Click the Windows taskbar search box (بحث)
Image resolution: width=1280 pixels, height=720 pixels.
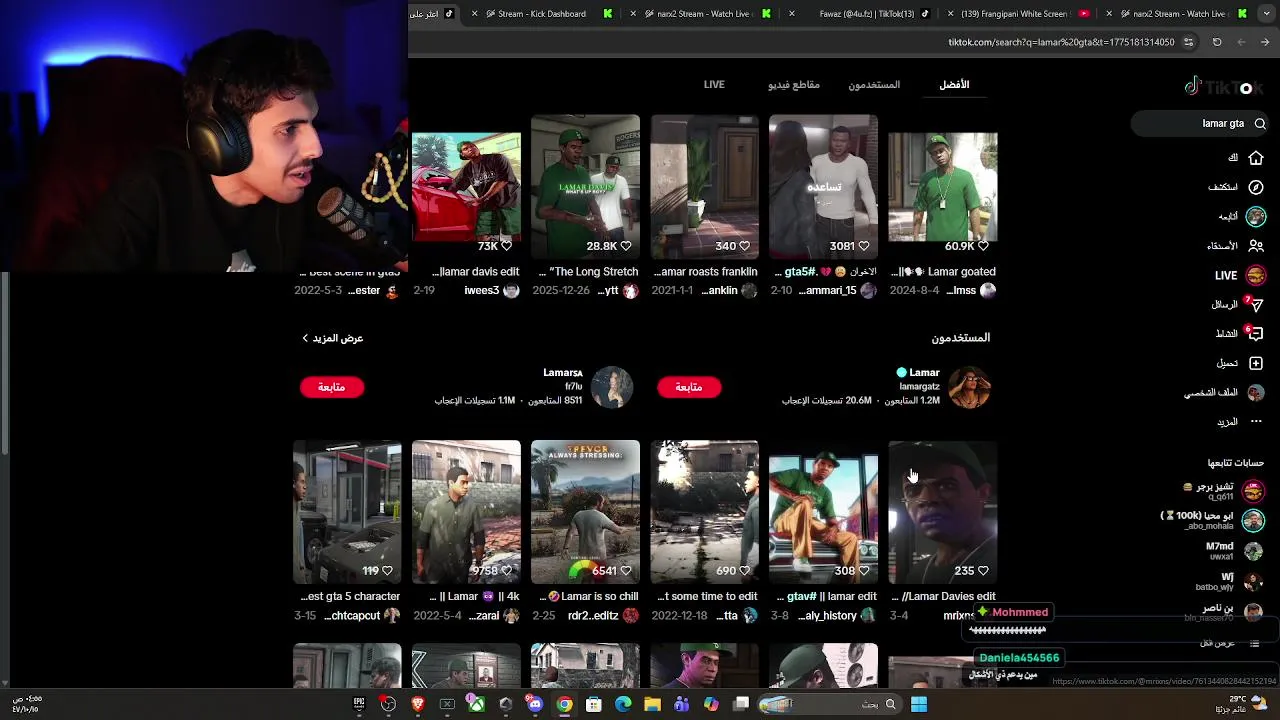[831, 704]
